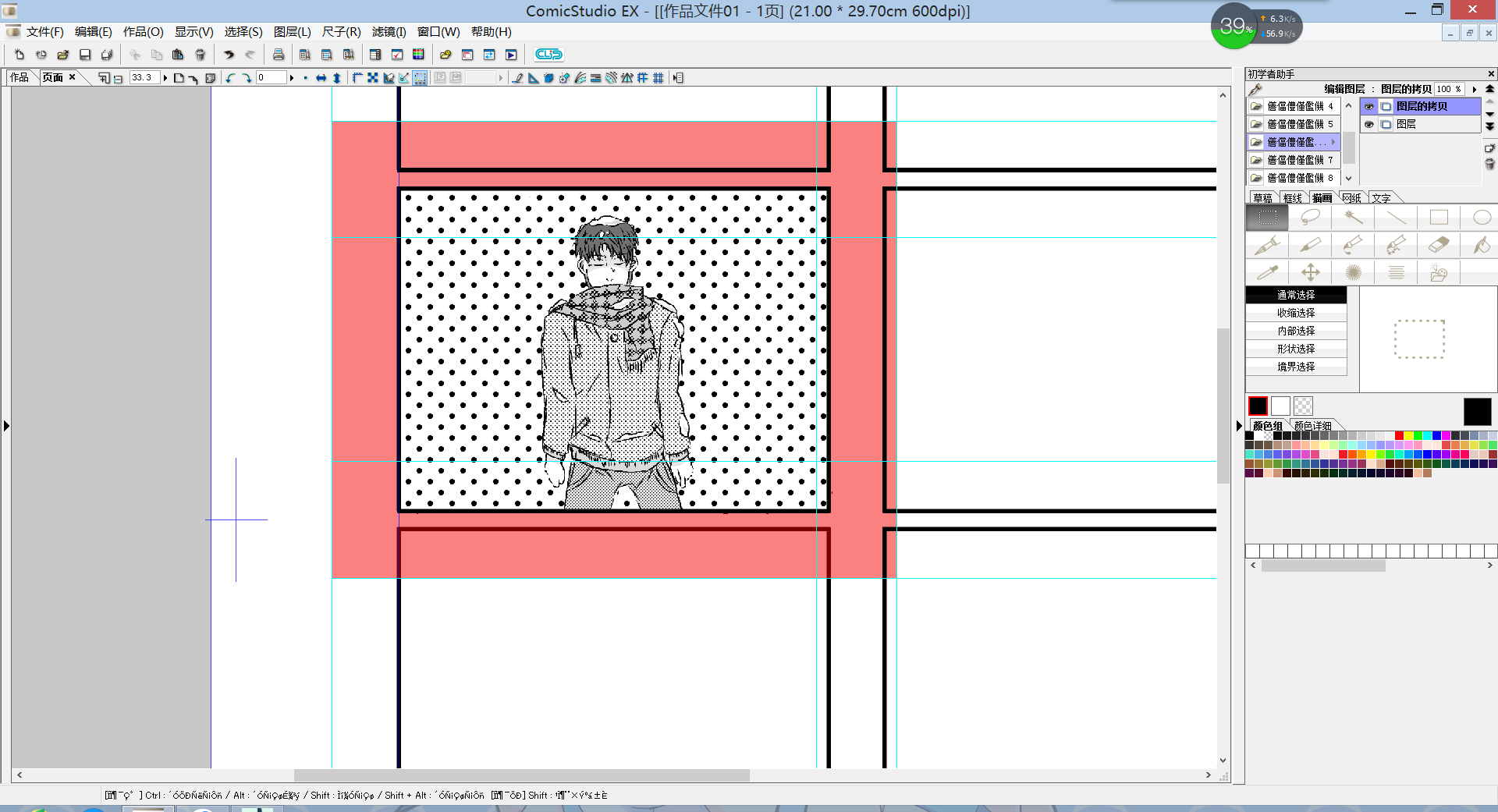Select the Magic Wand tool
The image size is (1498, 812).
coord(1353,218)
